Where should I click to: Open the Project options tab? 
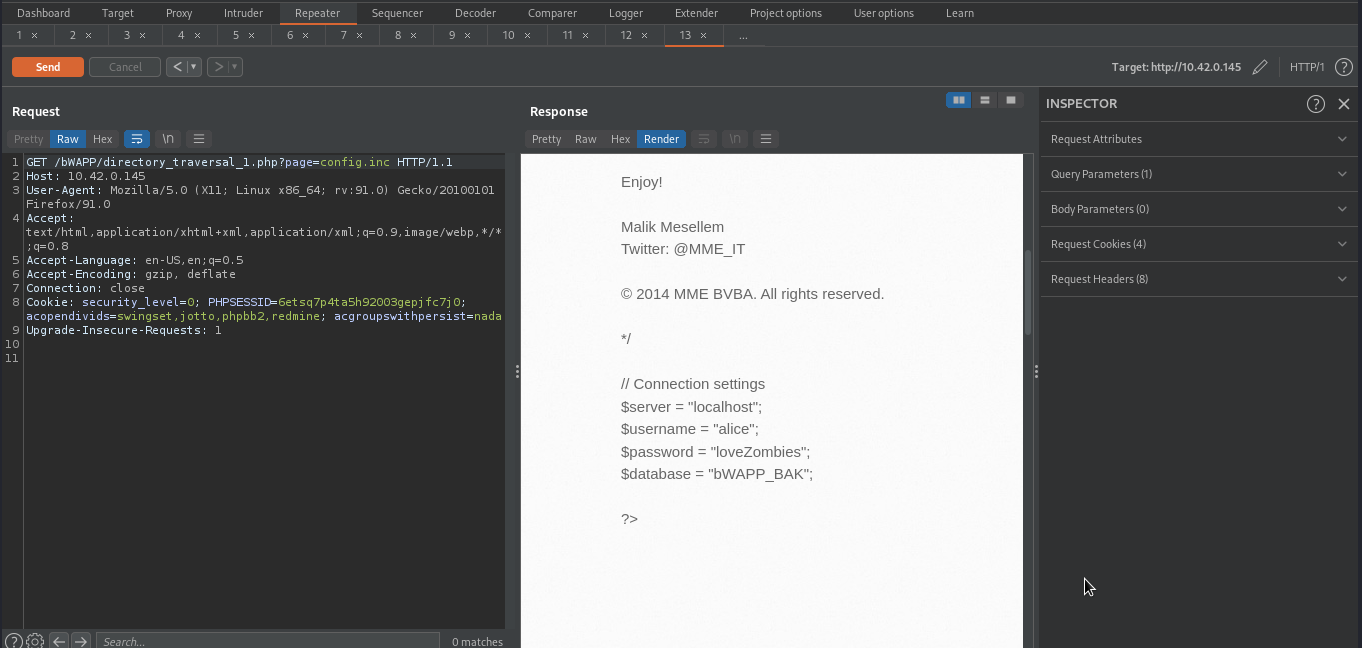point(786,13)
